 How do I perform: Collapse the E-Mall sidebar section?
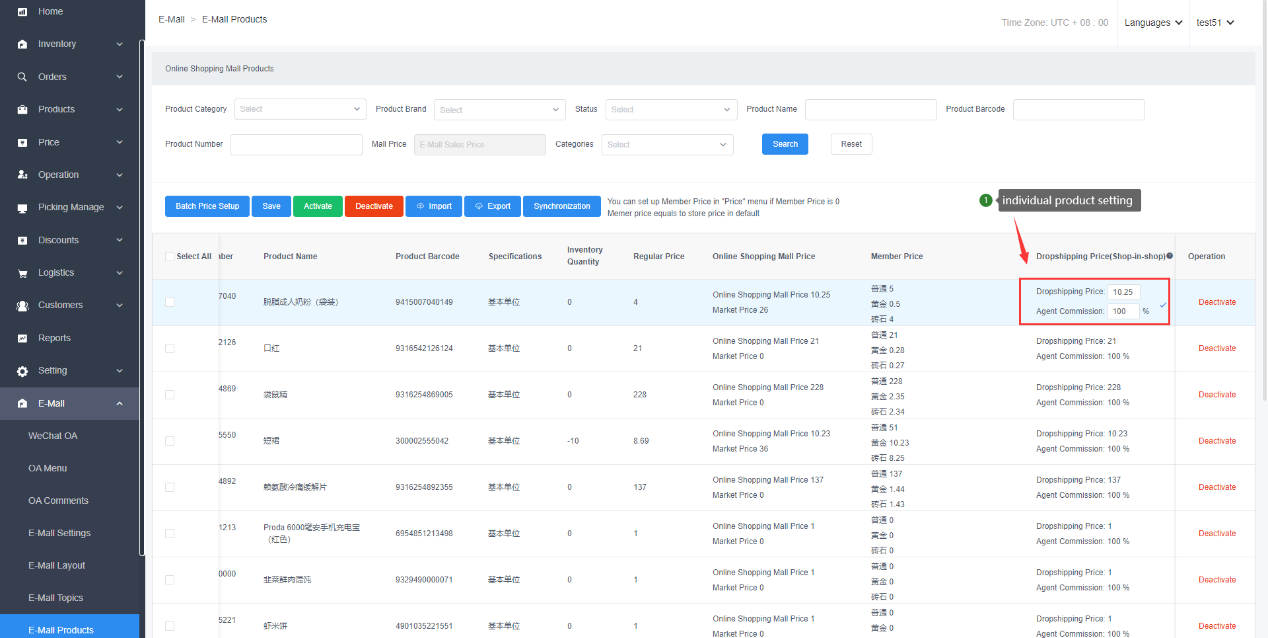coord(119,403)
